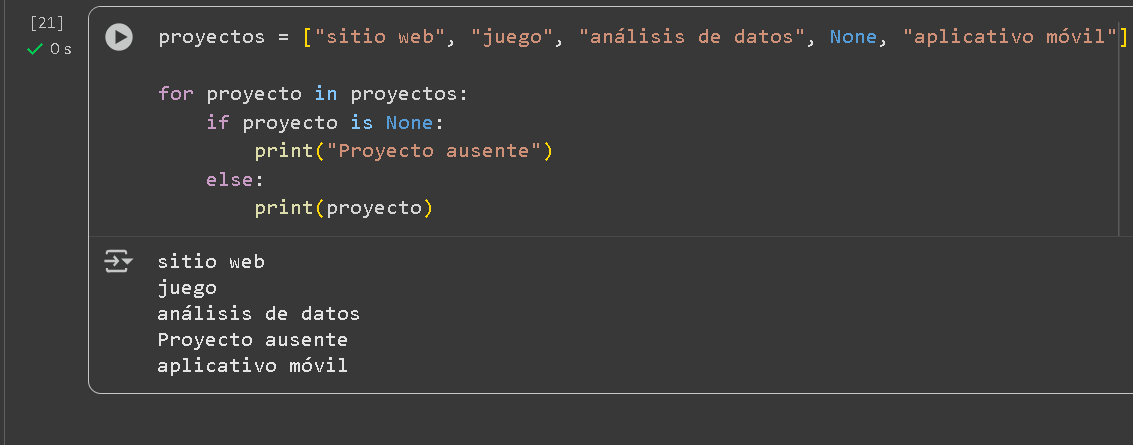Screen dimensions: 1133x445
Task: Click the 'Proyecto ausente' output line
Action: click(252, 340)
